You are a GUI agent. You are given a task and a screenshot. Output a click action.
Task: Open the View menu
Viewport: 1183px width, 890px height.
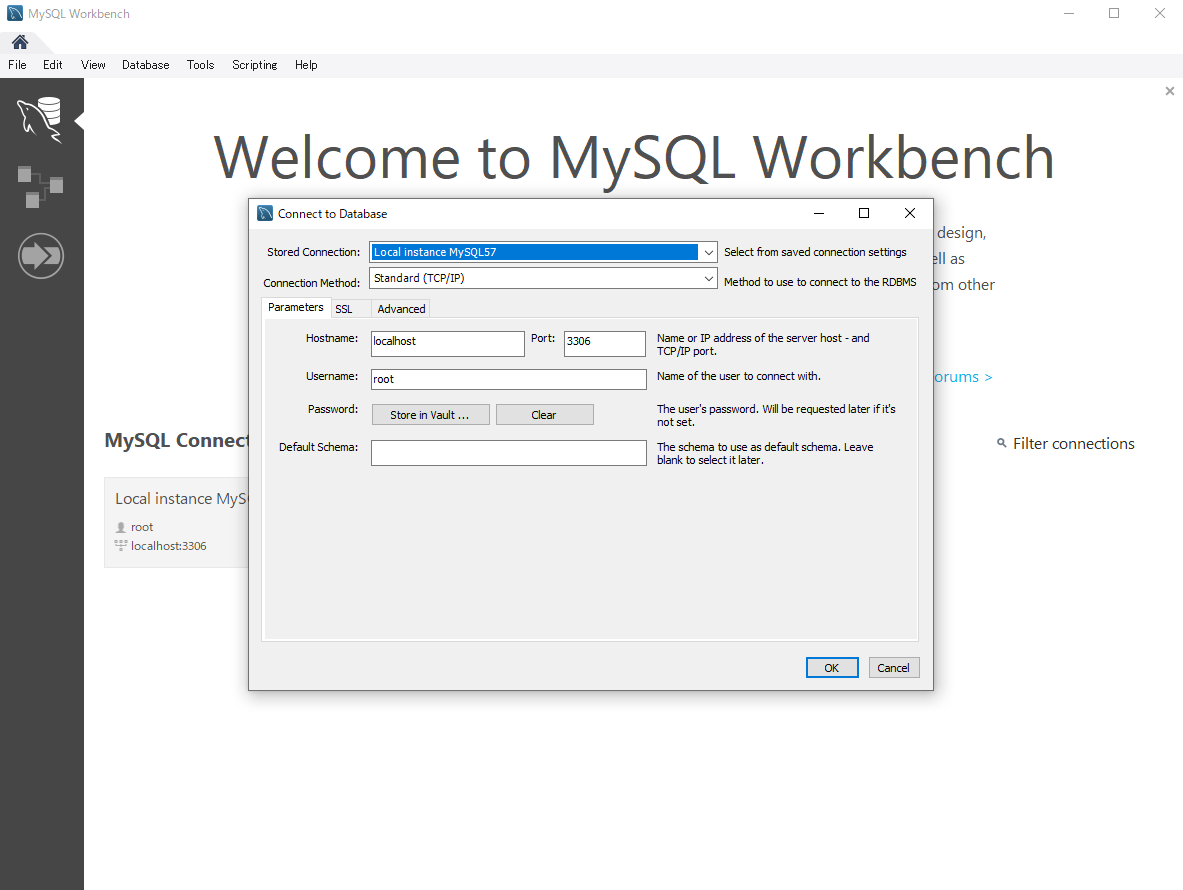94,65
